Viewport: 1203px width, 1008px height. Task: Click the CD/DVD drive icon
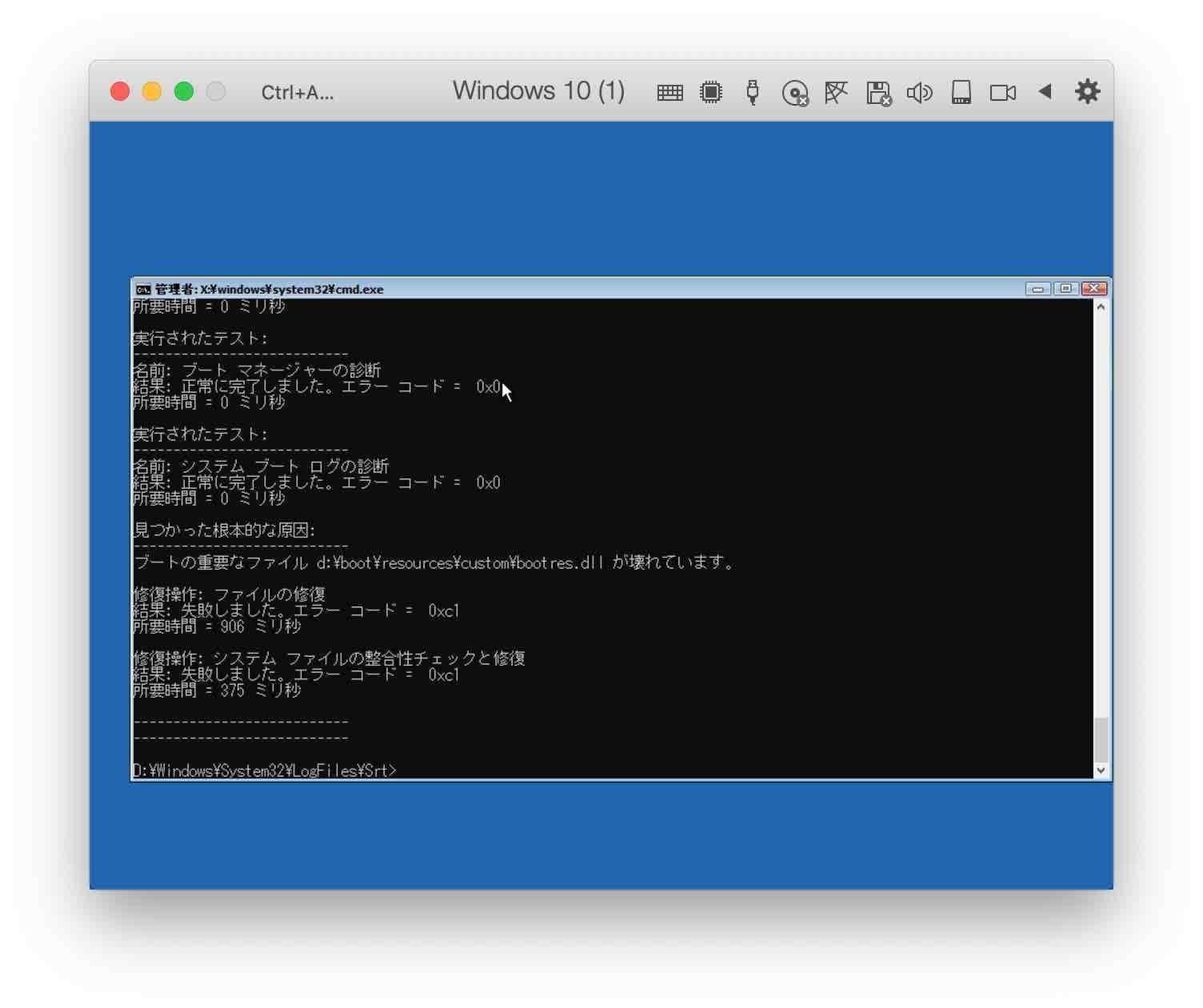pos(795,93)
